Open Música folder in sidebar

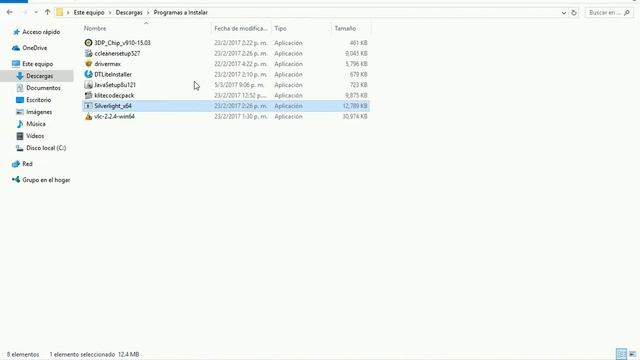click(36, 124)
